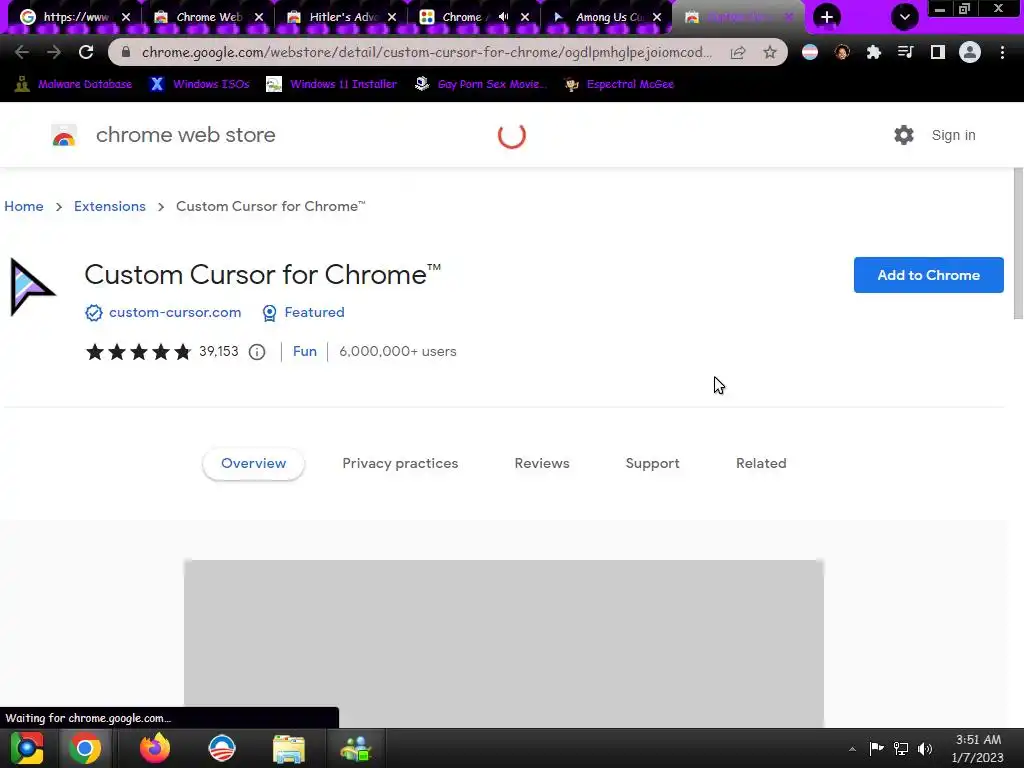Reload the current page
Image resolution: width=1024 pixels, height=768 pixels.
(86, 52)
